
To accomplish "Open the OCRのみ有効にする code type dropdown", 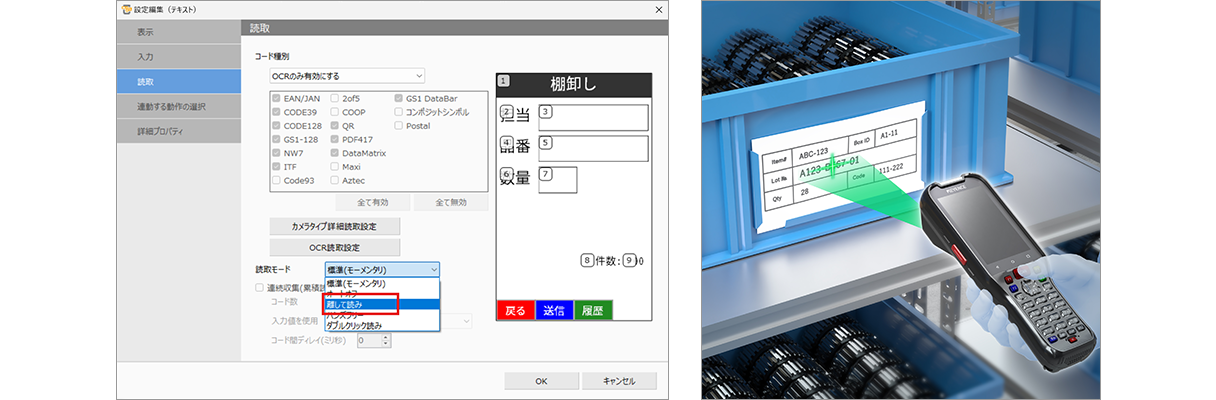I will 347,75.
